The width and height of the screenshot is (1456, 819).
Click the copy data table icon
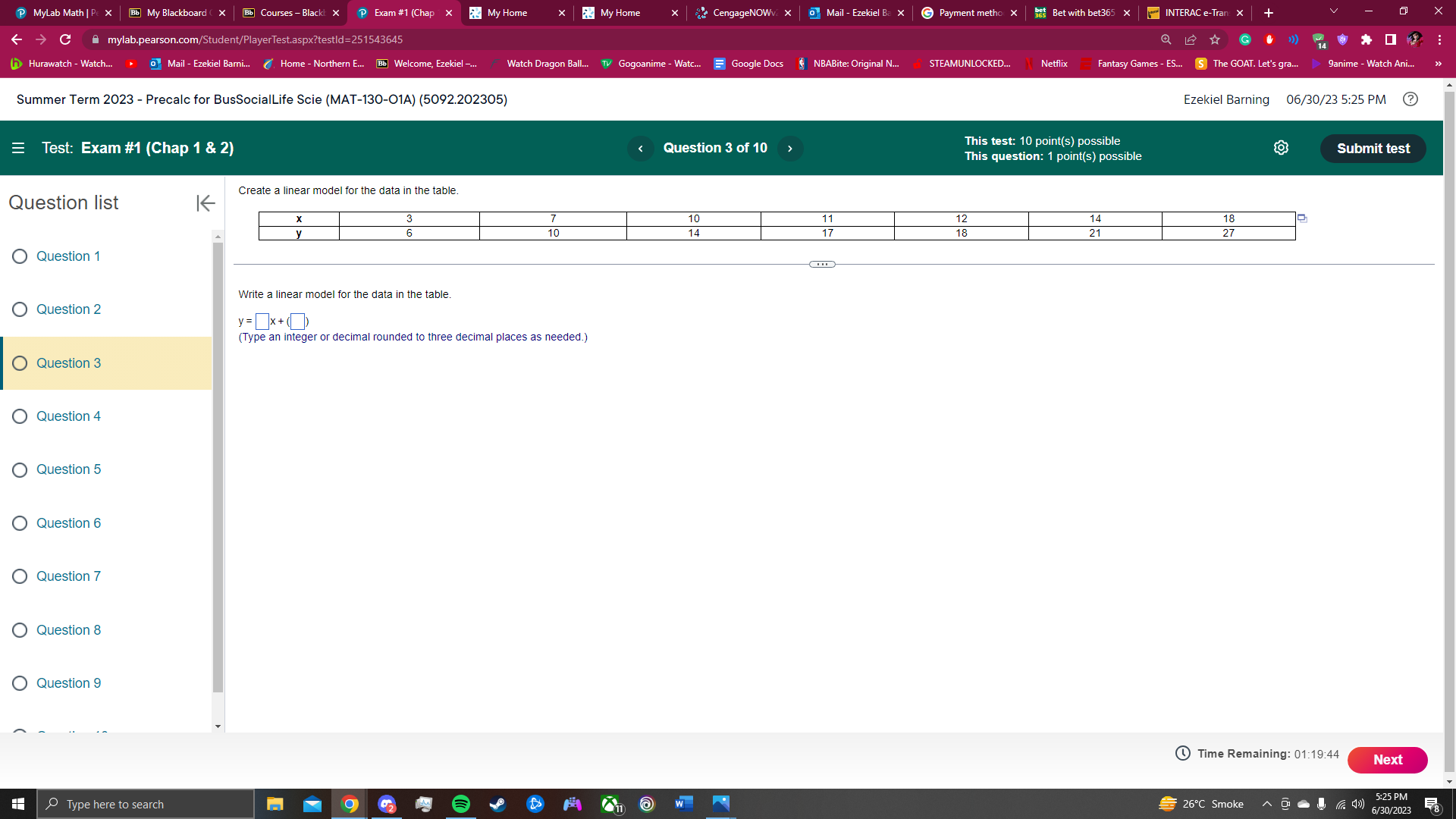(x=1302, y=218)
